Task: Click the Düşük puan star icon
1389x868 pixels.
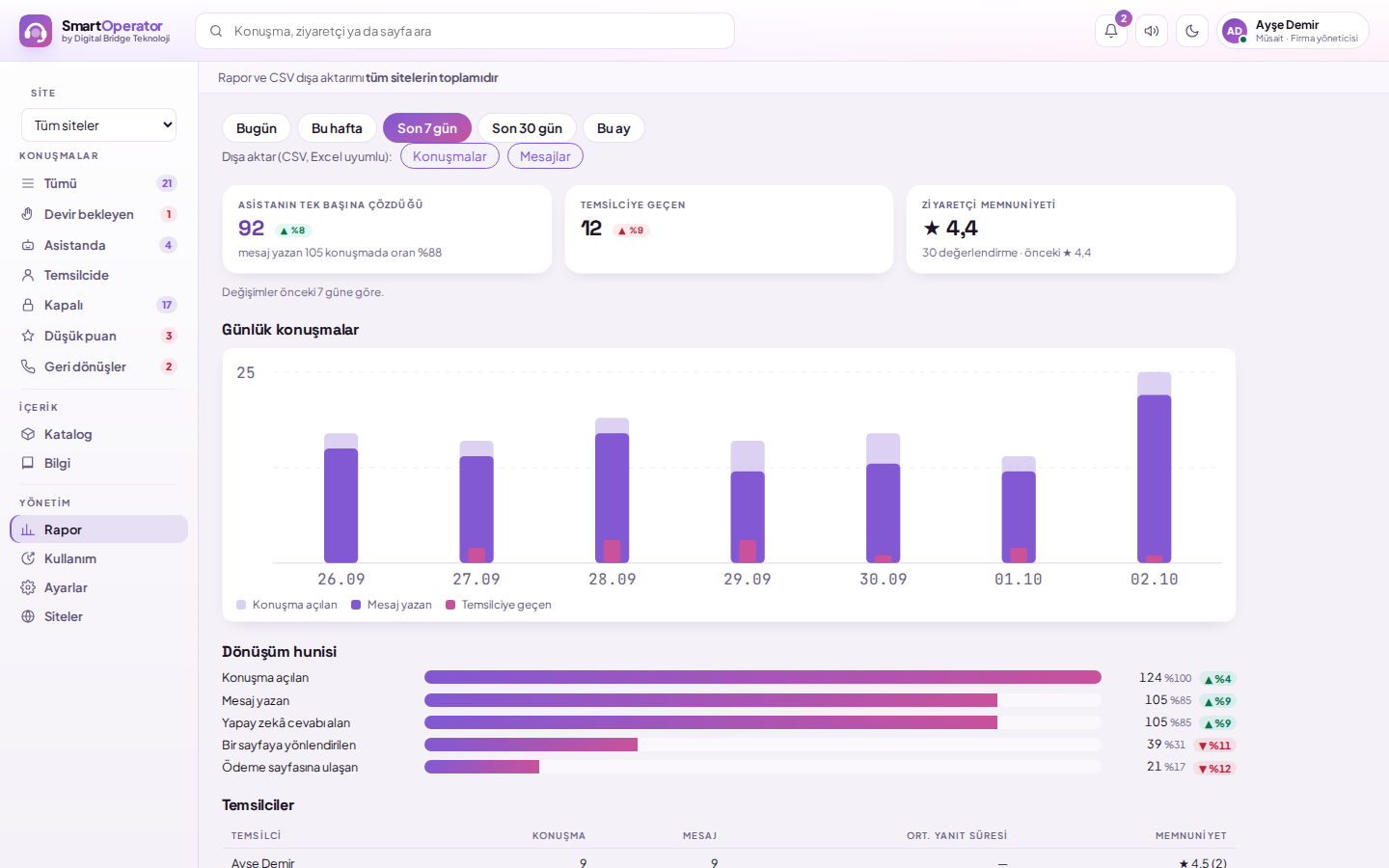Action: (x=28, y=336)
